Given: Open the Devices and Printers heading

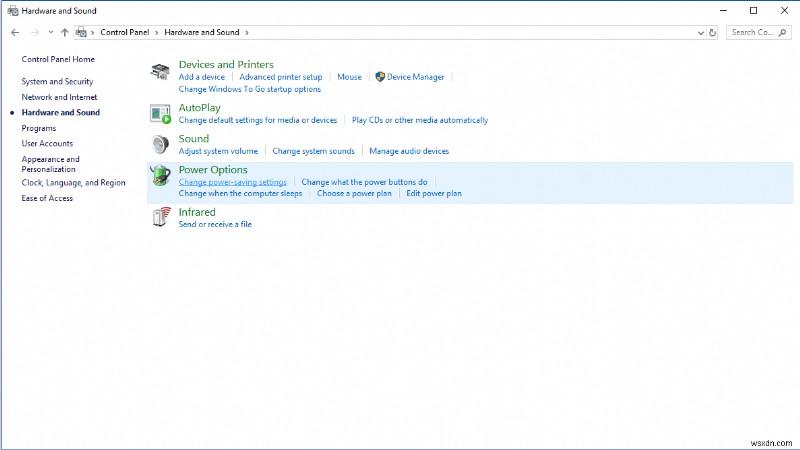Looking at the screenshot, I should tap(226, 64).
